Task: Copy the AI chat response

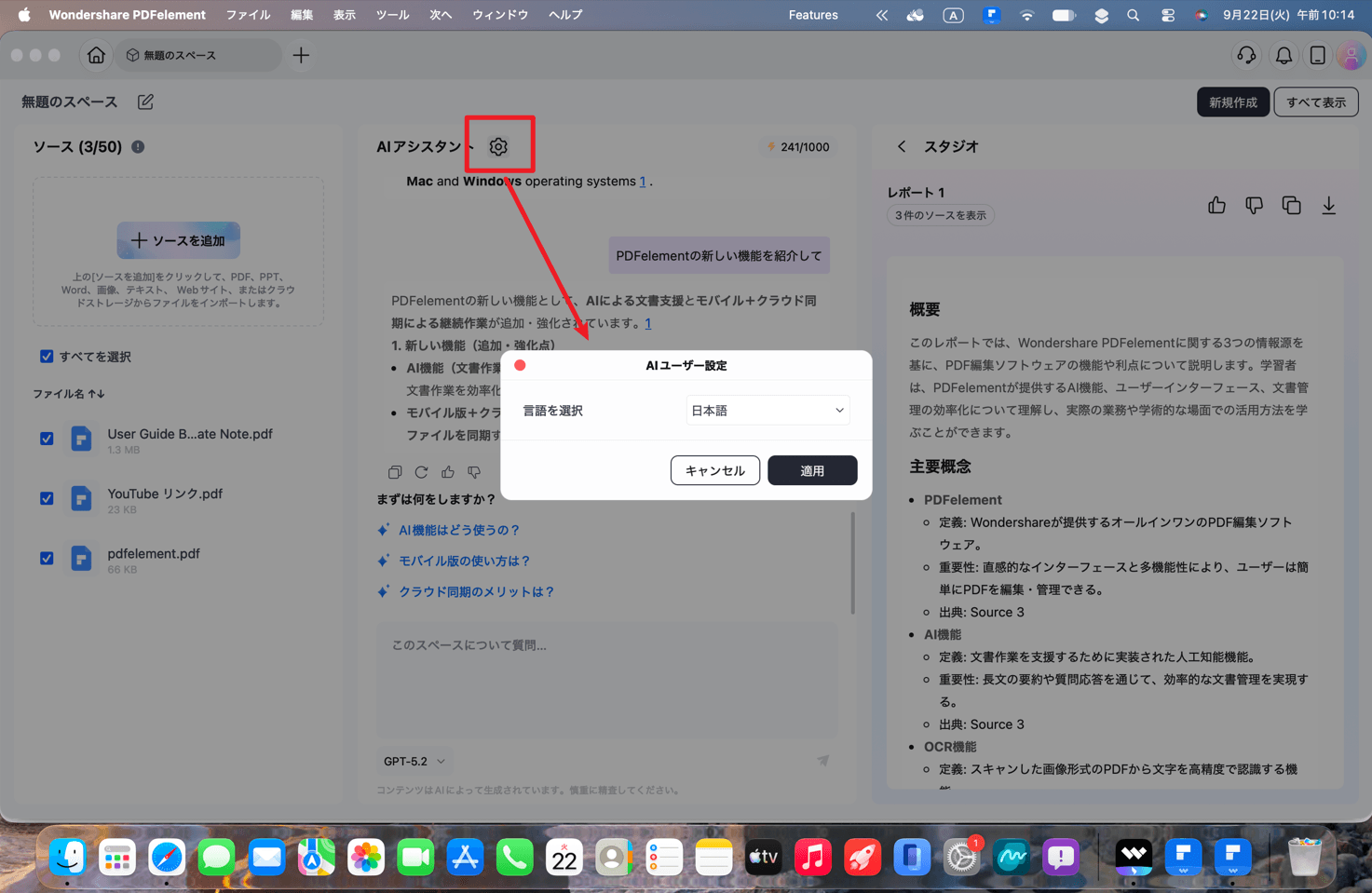Action: (395, 472)
